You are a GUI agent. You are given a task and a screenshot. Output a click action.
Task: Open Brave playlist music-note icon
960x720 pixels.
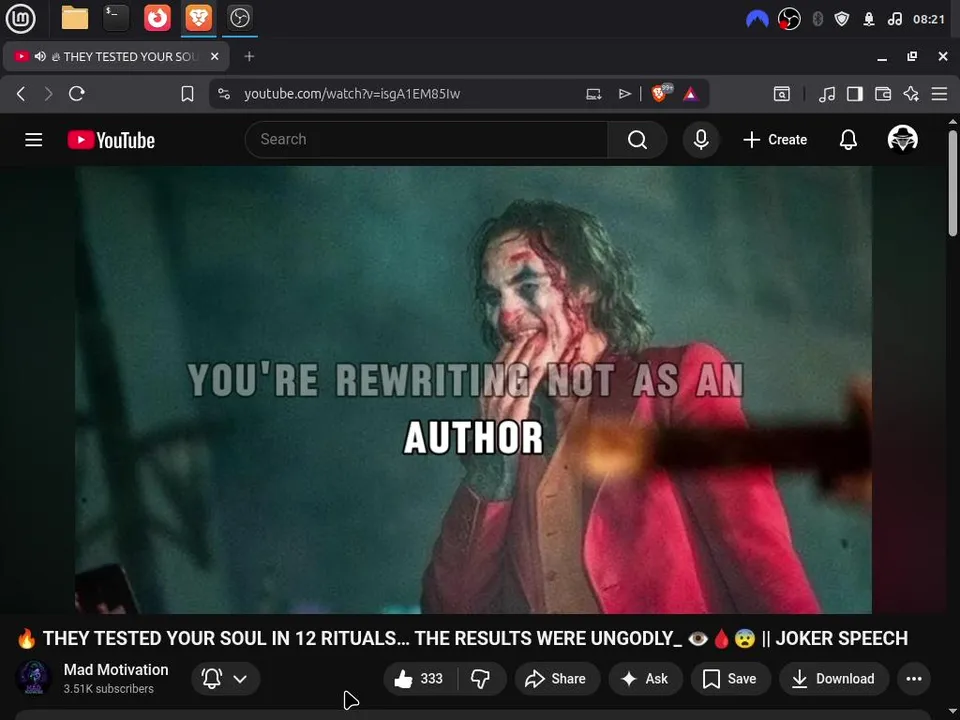coord(827,94)
